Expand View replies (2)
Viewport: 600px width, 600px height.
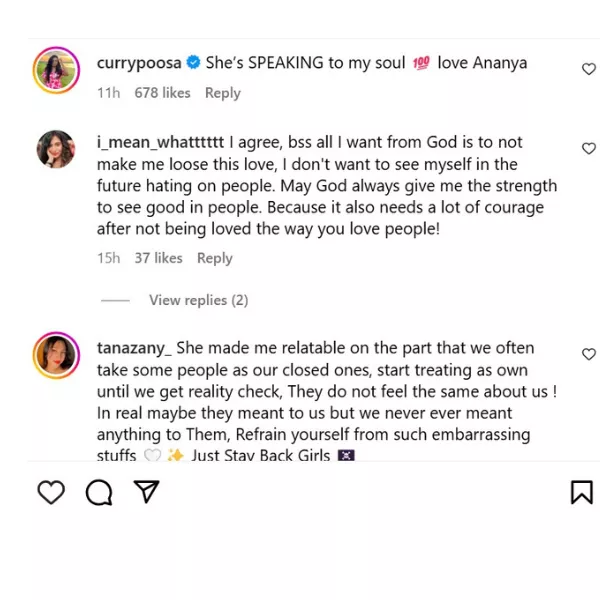pos(198,300)
